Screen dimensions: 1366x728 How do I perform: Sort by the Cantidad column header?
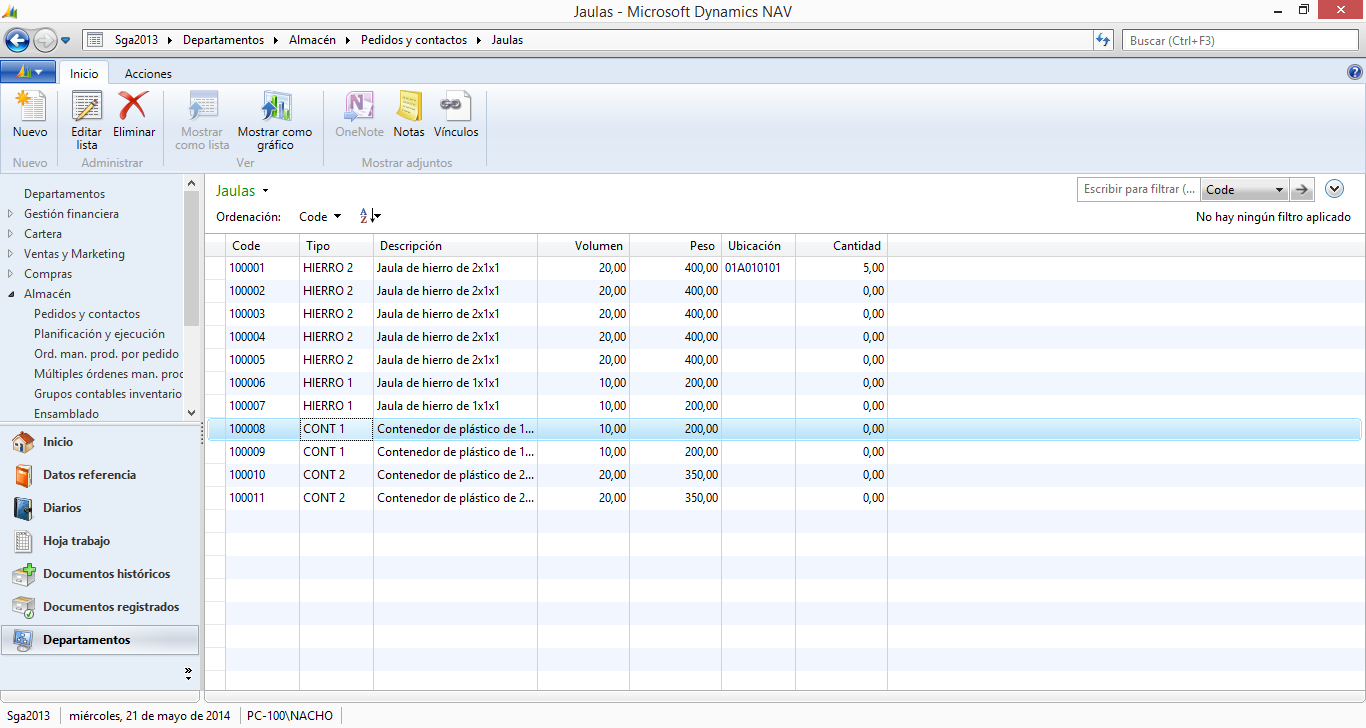pos(841,246)
